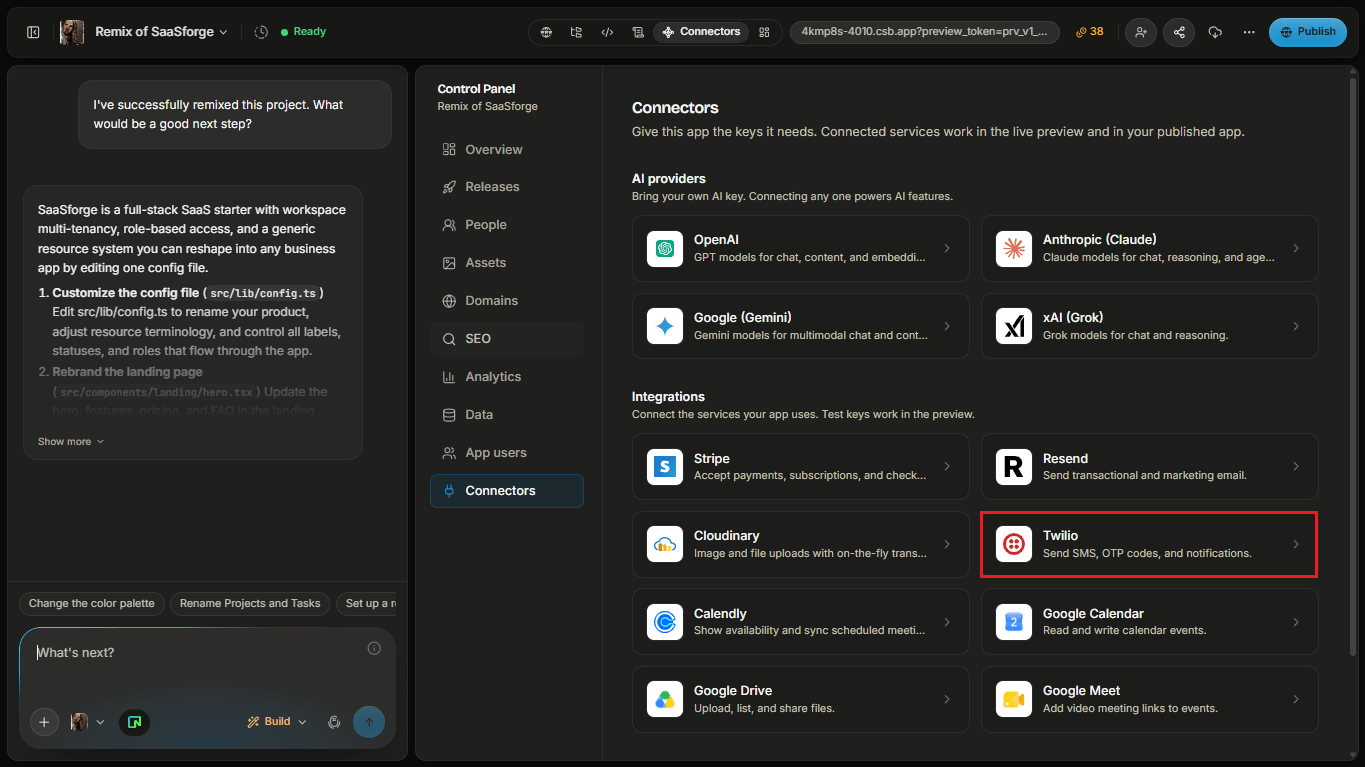This screenshot has width=1365, height=767.
Task: Click the send arrow button
Action: coord(368,722)
